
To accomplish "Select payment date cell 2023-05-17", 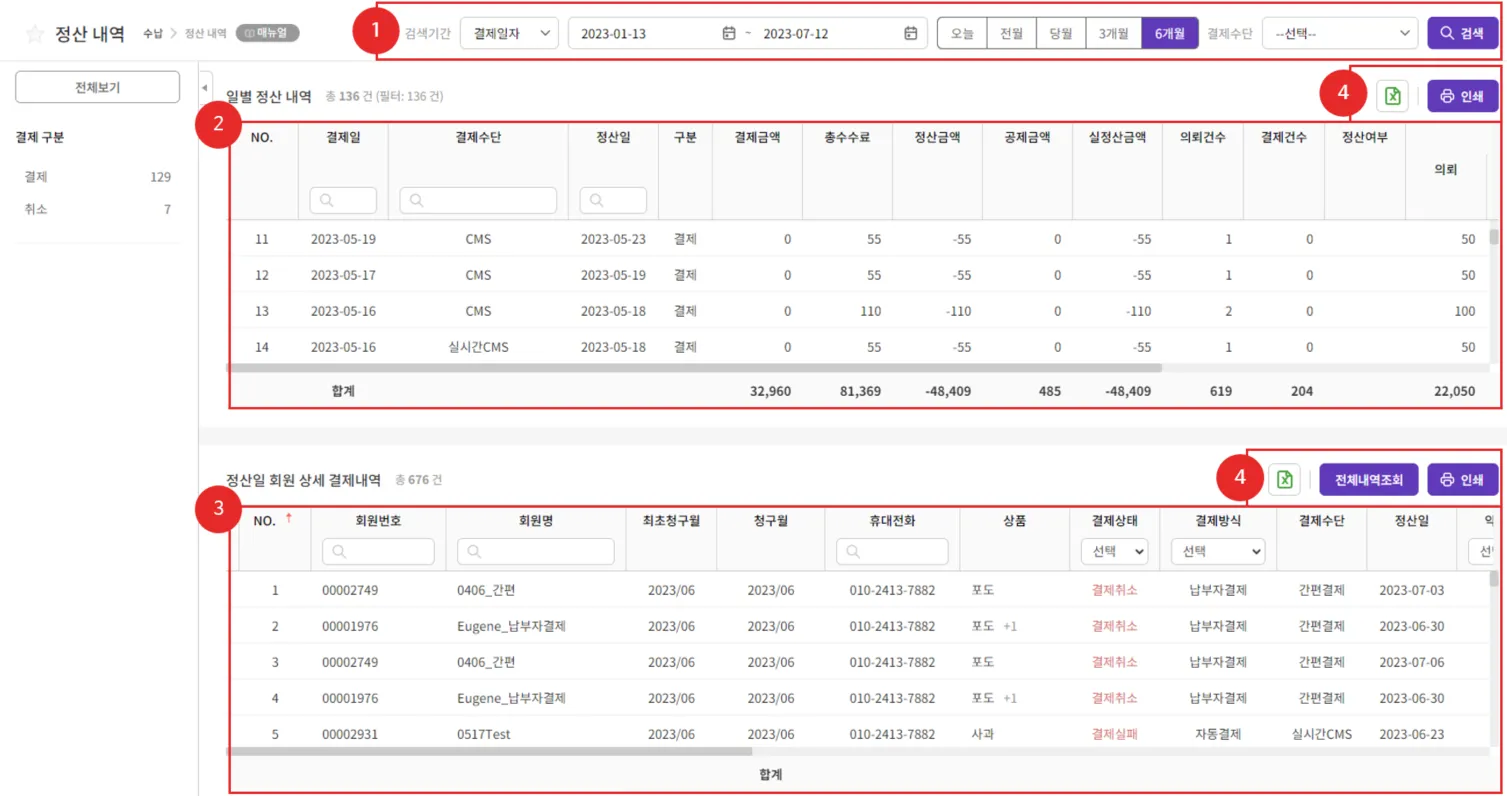I will (343, 275).
